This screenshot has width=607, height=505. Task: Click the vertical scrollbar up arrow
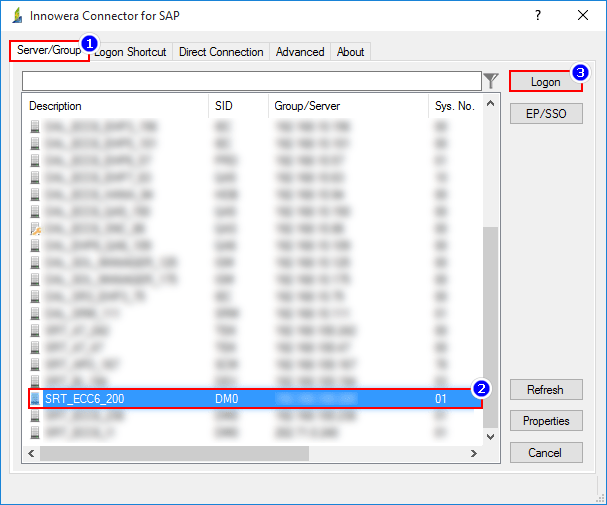pos(490,103)
